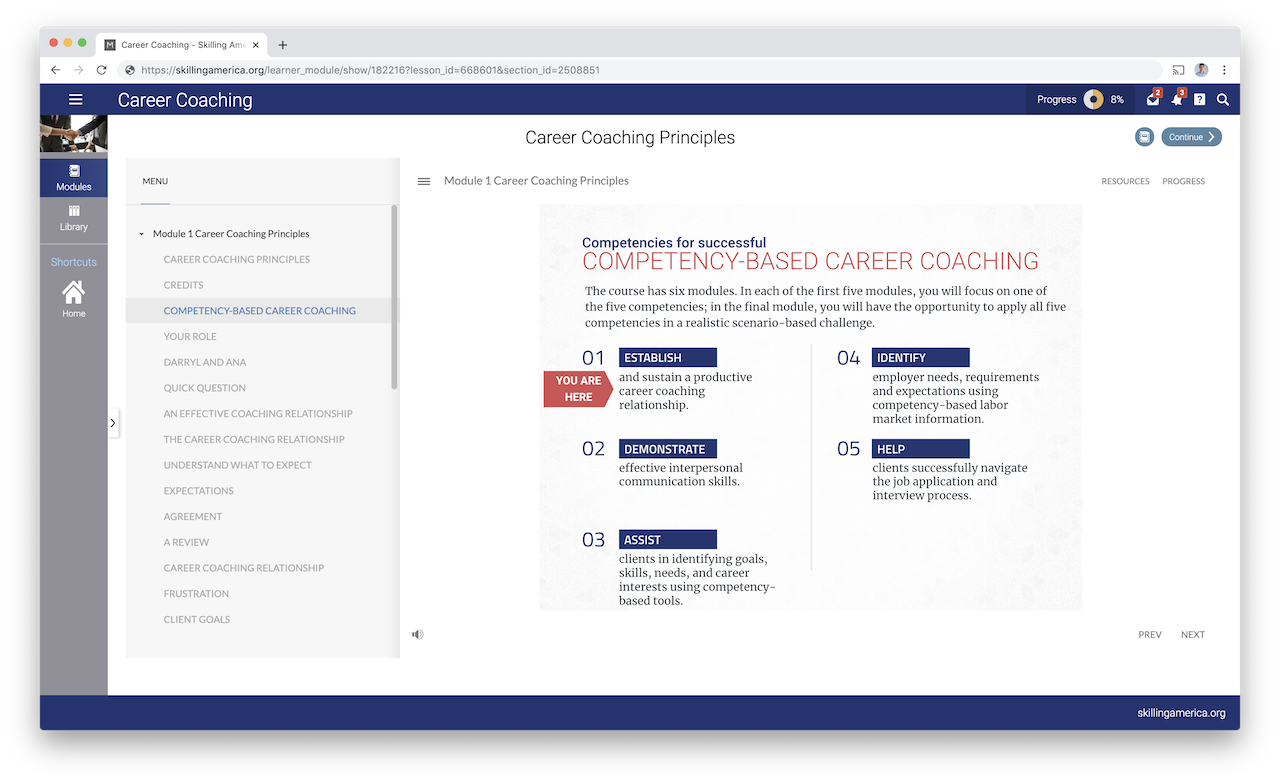Mute the lesson audio speaker icon
Image resolution: width=1280 pixels, height=783 pixels.
point(417,633)
